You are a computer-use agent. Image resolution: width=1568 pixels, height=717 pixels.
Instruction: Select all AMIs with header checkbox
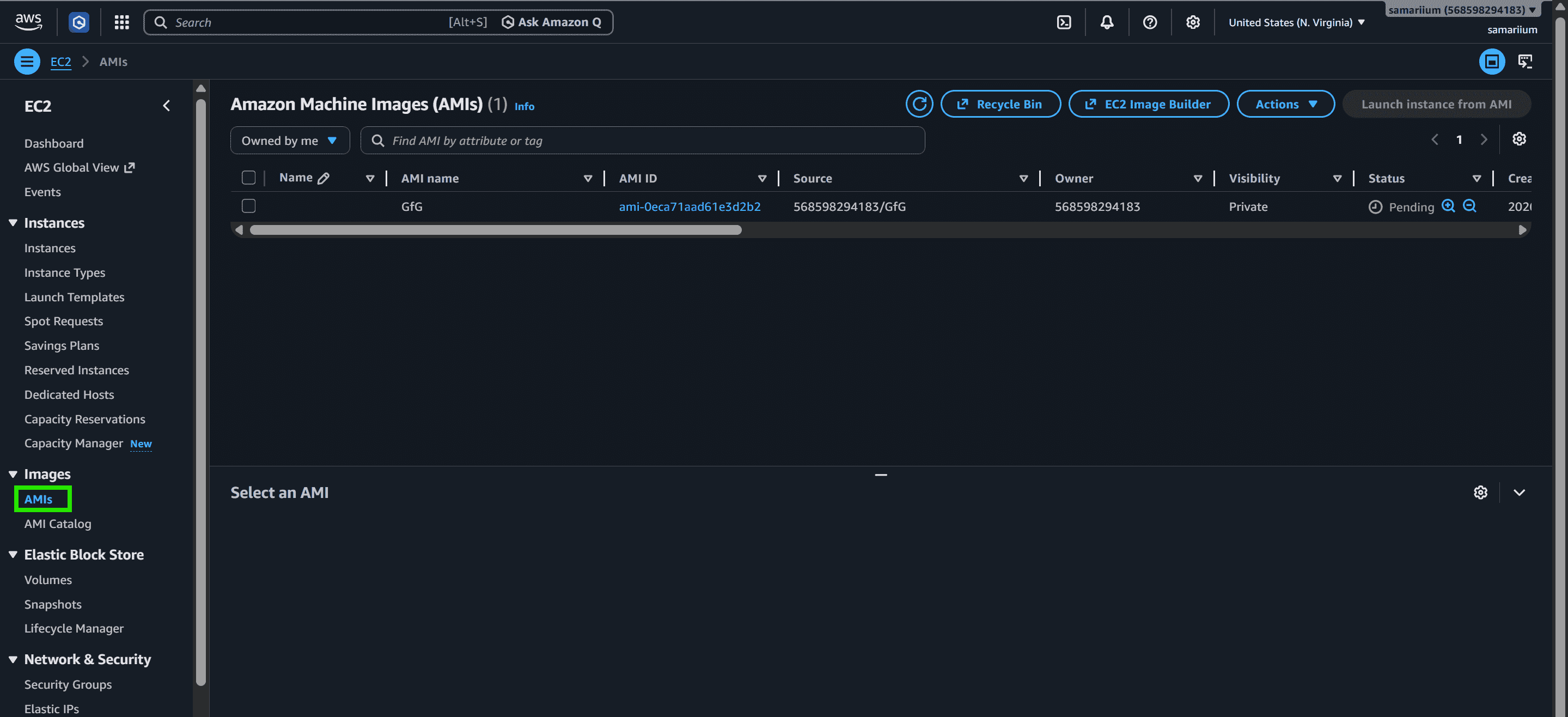(x=248, y=178)
